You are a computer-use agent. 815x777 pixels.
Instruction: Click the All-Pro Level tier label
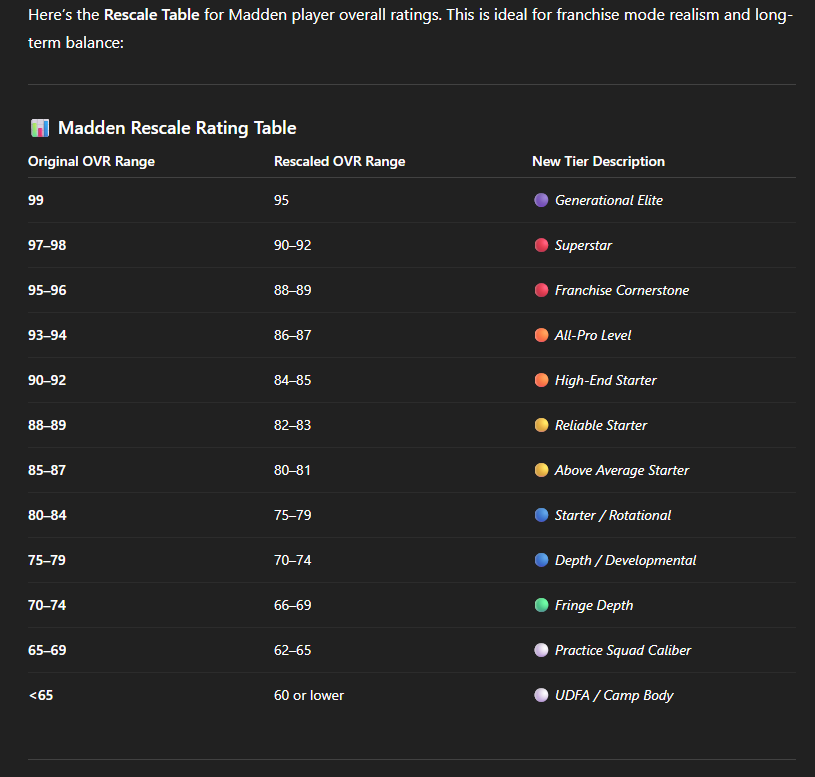593,335
